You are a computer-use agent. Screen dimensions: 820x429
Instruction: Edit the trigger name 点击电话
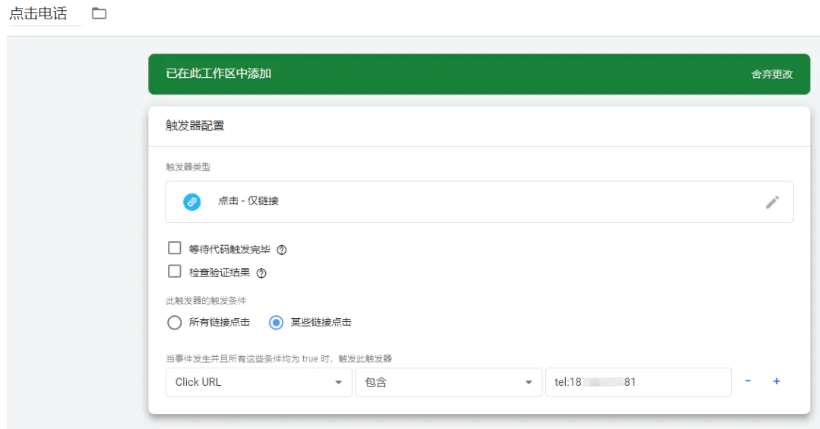[x=38, y=14]
